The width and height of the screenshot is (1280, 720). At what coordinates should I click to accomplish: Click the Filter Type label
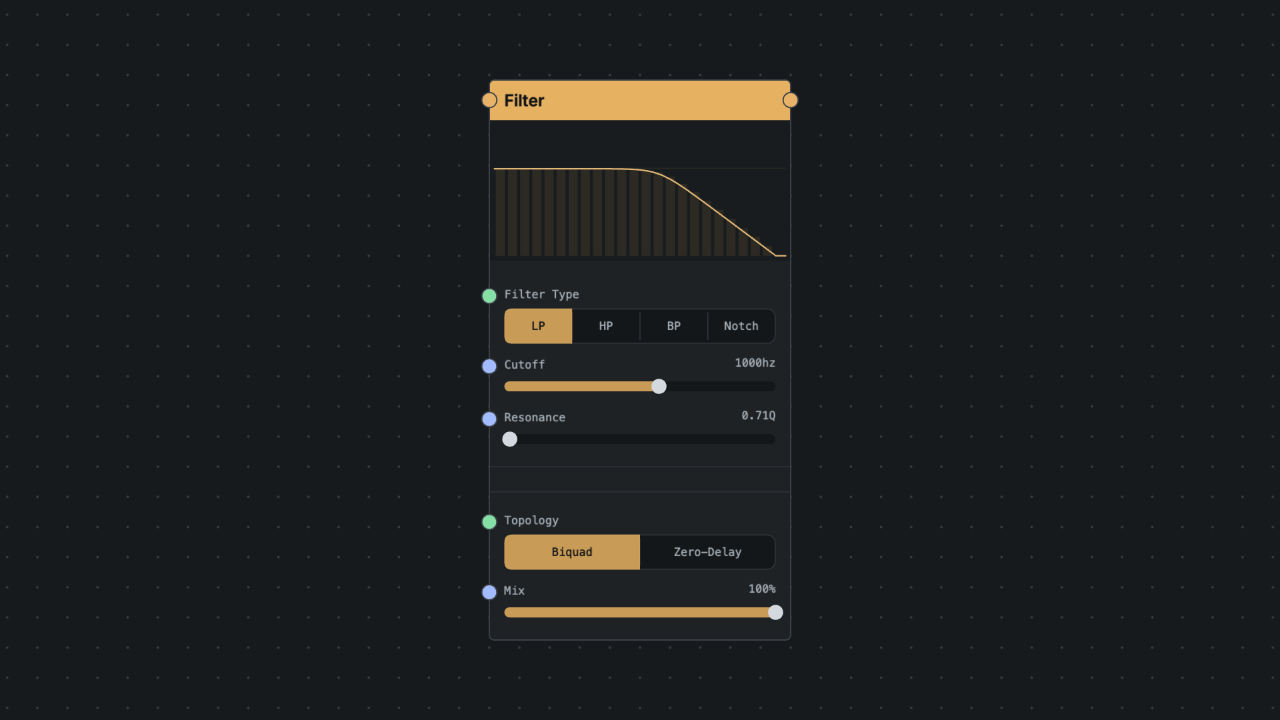pos(541,295)
